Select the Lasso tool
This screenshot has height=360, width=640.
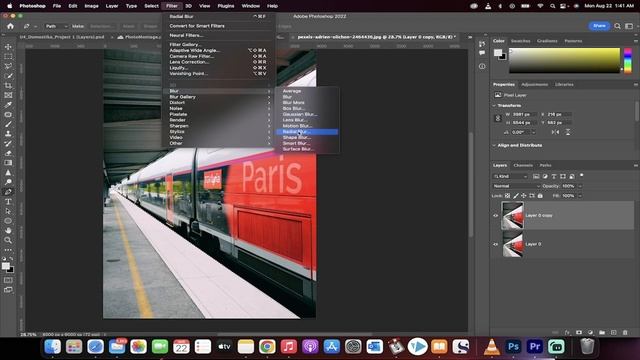tap(8, 66)
